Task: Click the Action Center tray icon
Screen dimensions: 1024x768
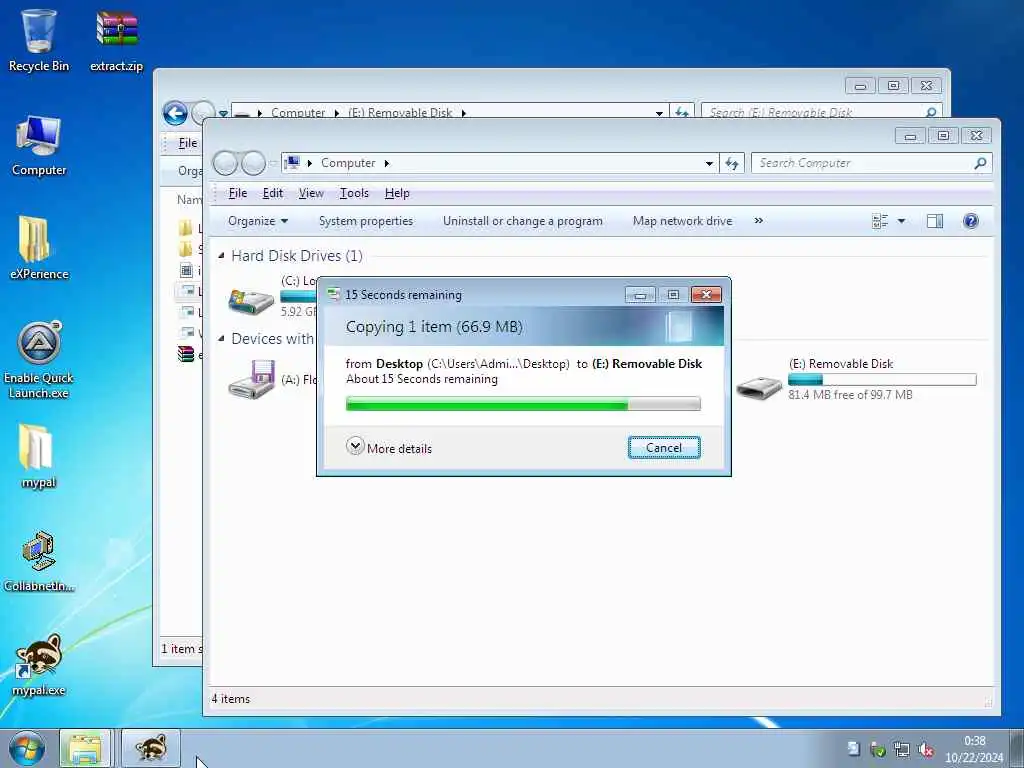Action: [x=854, y=750]
